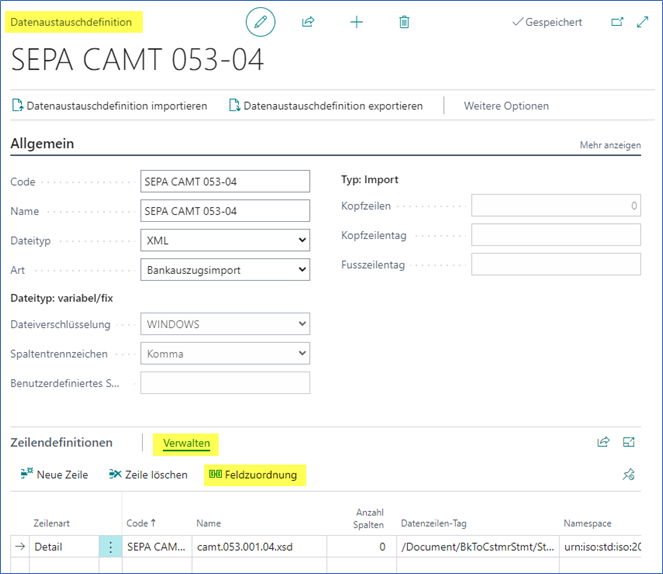Viewport: 663px width, 574px height.
Task: Click the trash delete icon
Action: click(404, 22)
